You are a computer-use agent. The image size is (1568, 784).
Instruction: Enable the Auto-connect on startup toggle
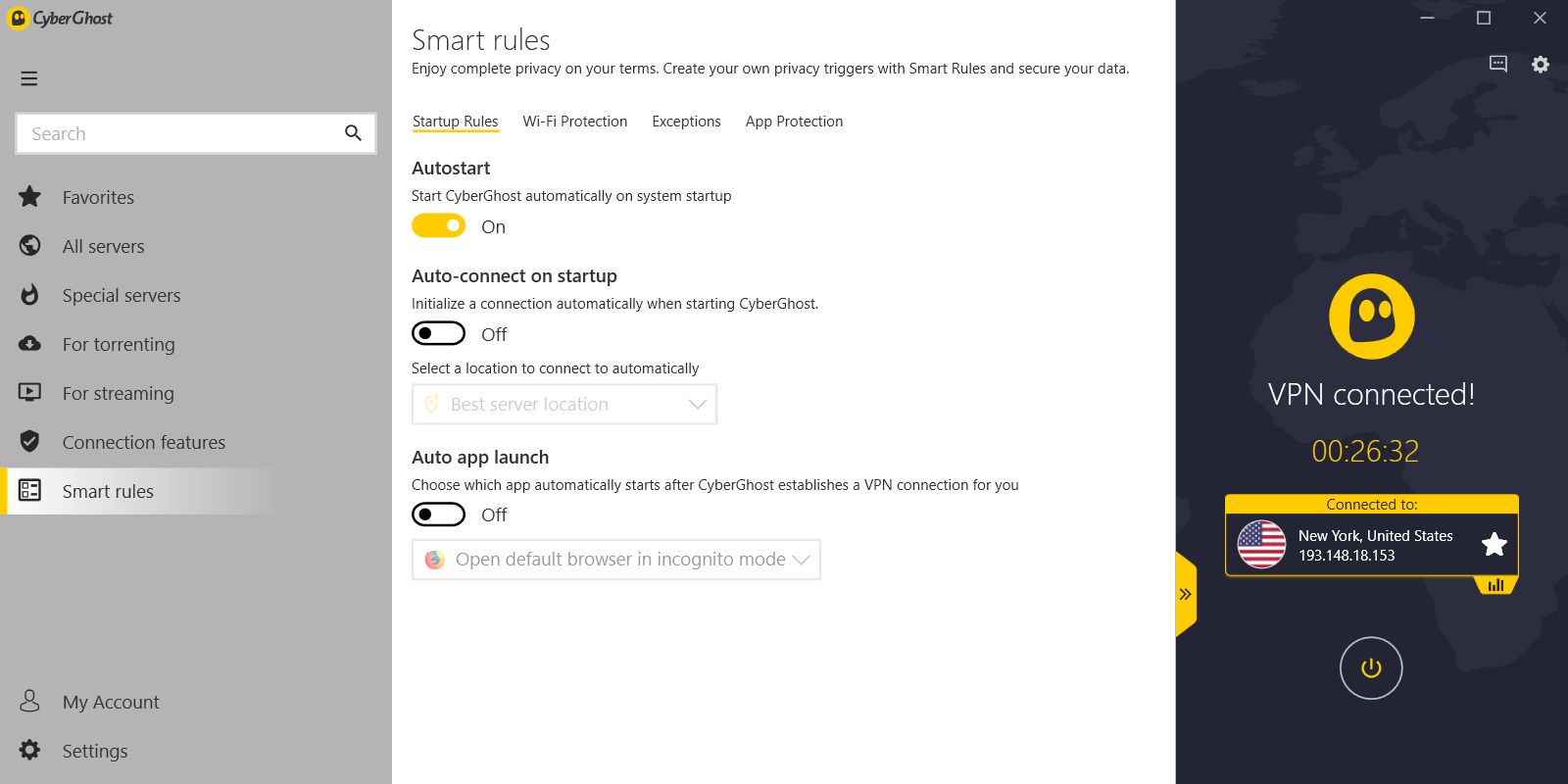coord(438,334)
